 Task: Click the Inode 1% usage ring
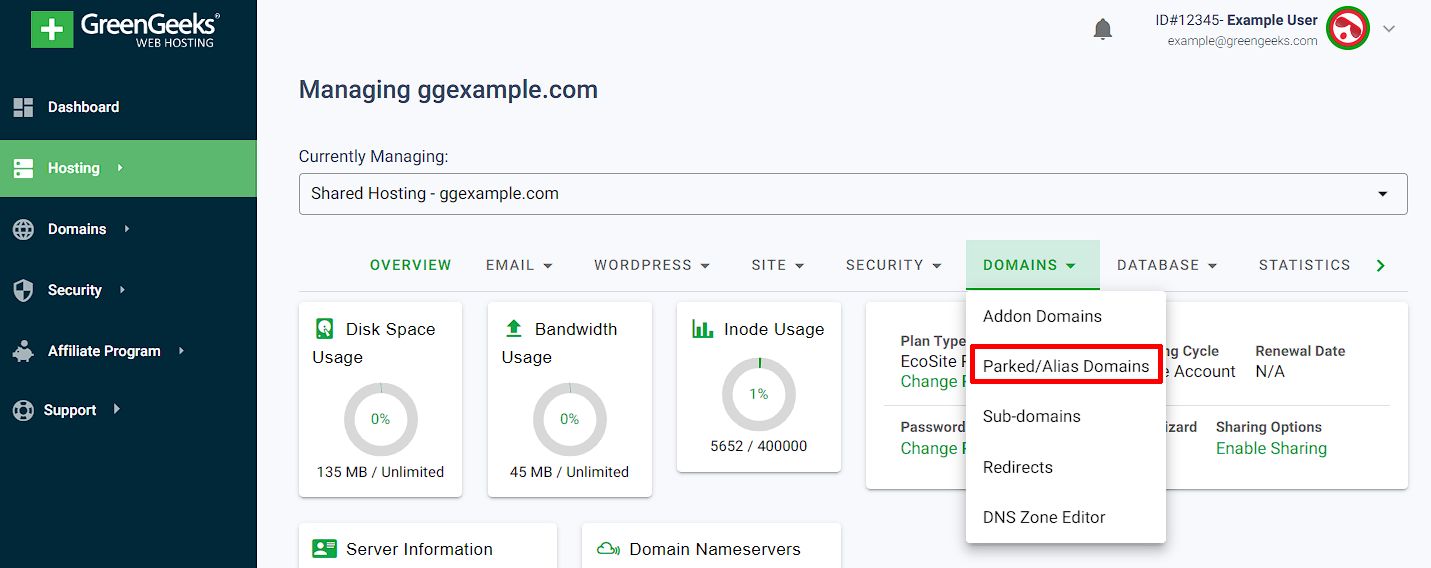pos(759,394)
